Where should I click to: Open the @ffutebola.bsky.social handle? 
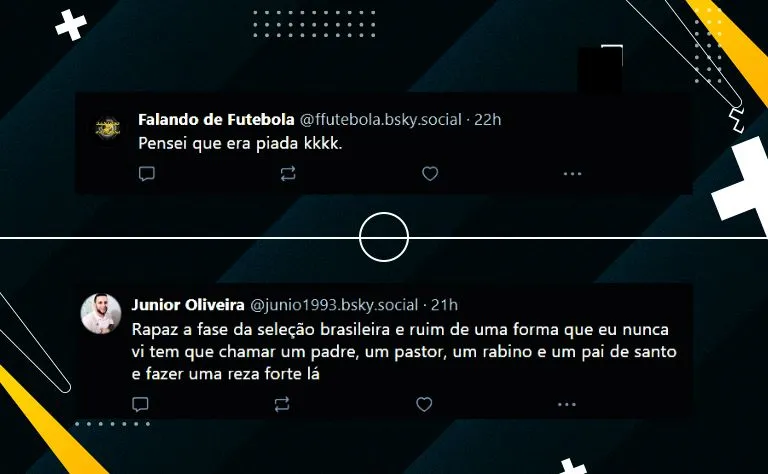pyautogui.click(x=381, y=119)
